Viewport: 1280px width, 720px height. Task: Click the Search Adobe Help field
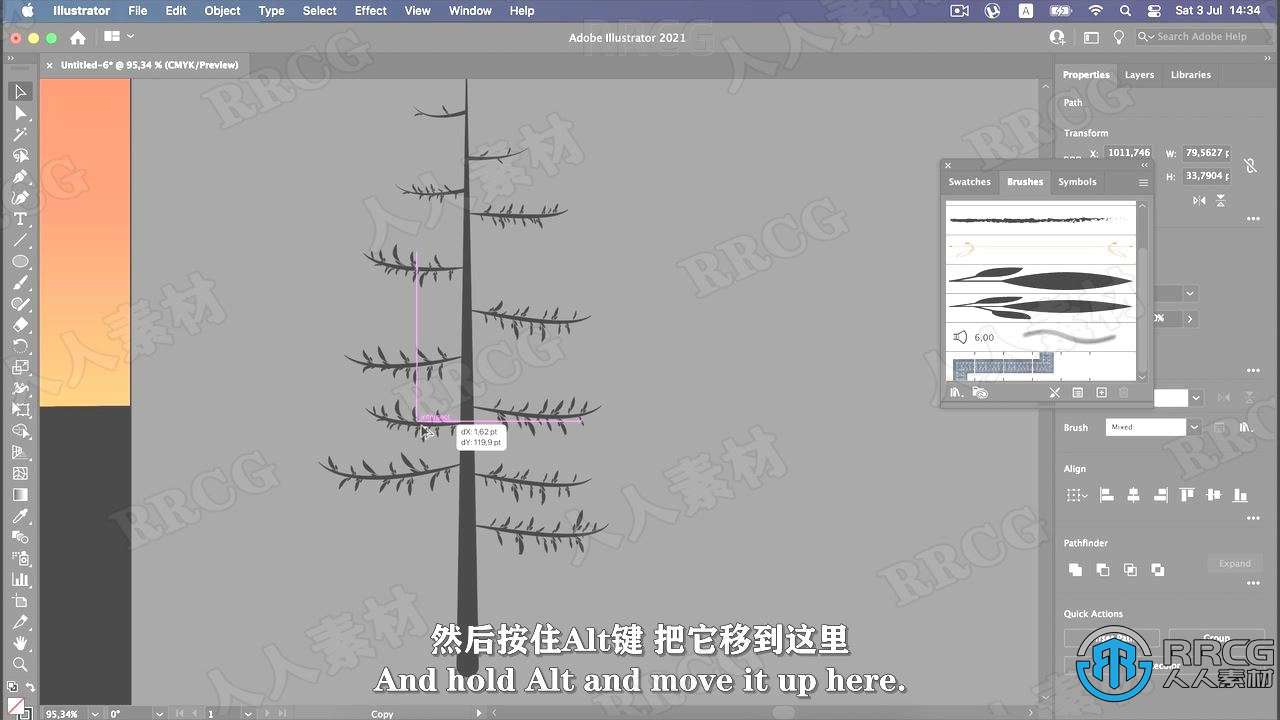click(1201, 37)
